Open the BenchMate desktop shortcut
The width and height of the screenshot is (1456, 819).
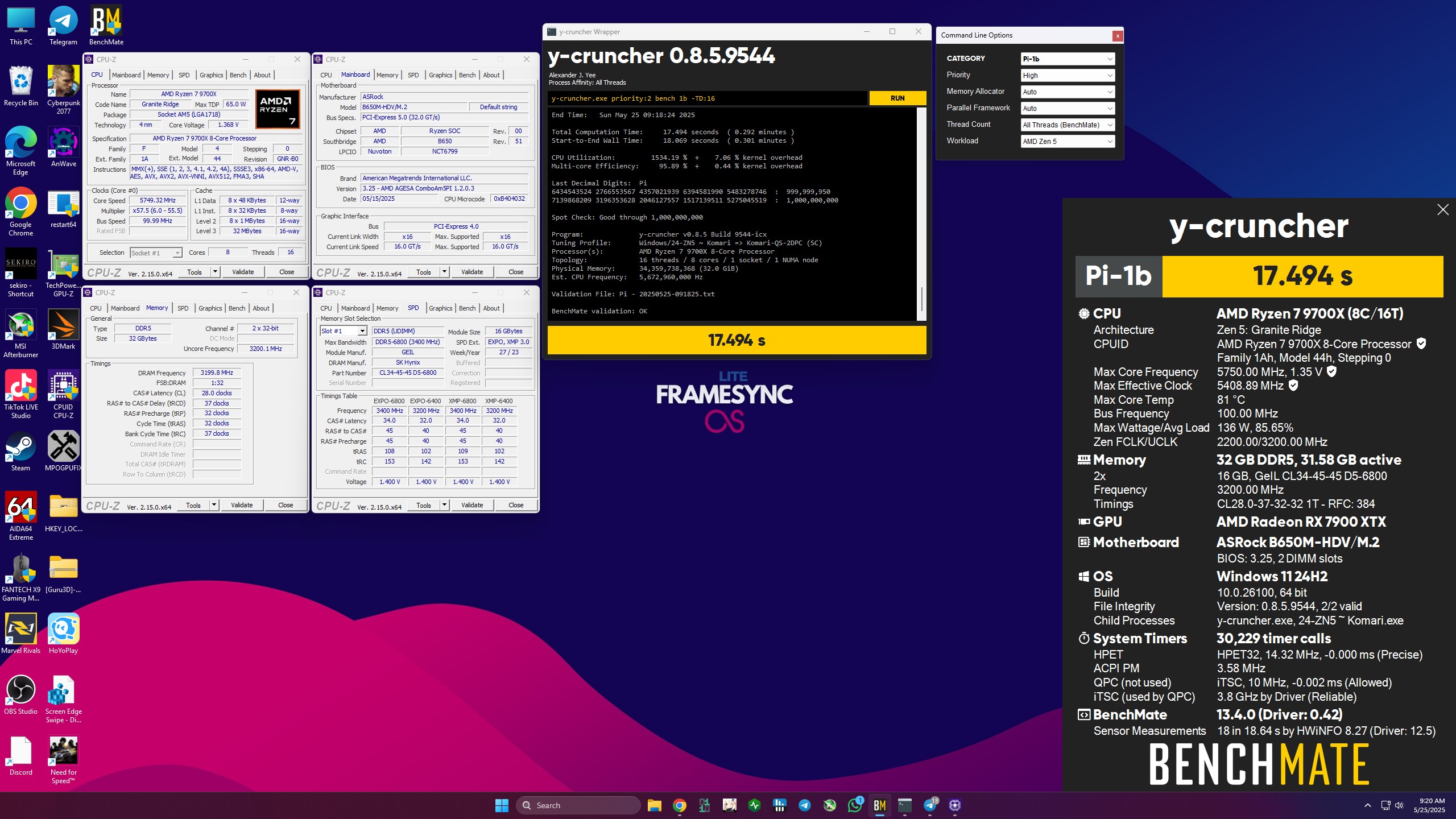[x=106, y=26]
